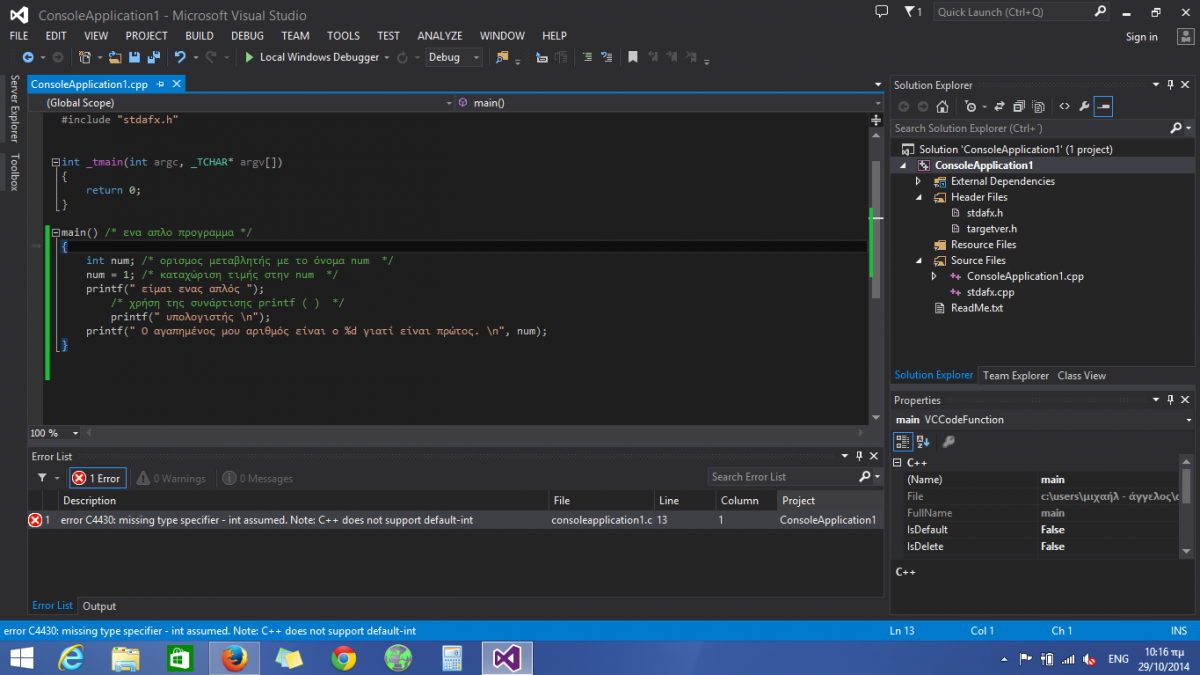
Task: Click the Collapse All icon in Solution Explorer
Action: pyautogui.click(x=1019, y=106)
